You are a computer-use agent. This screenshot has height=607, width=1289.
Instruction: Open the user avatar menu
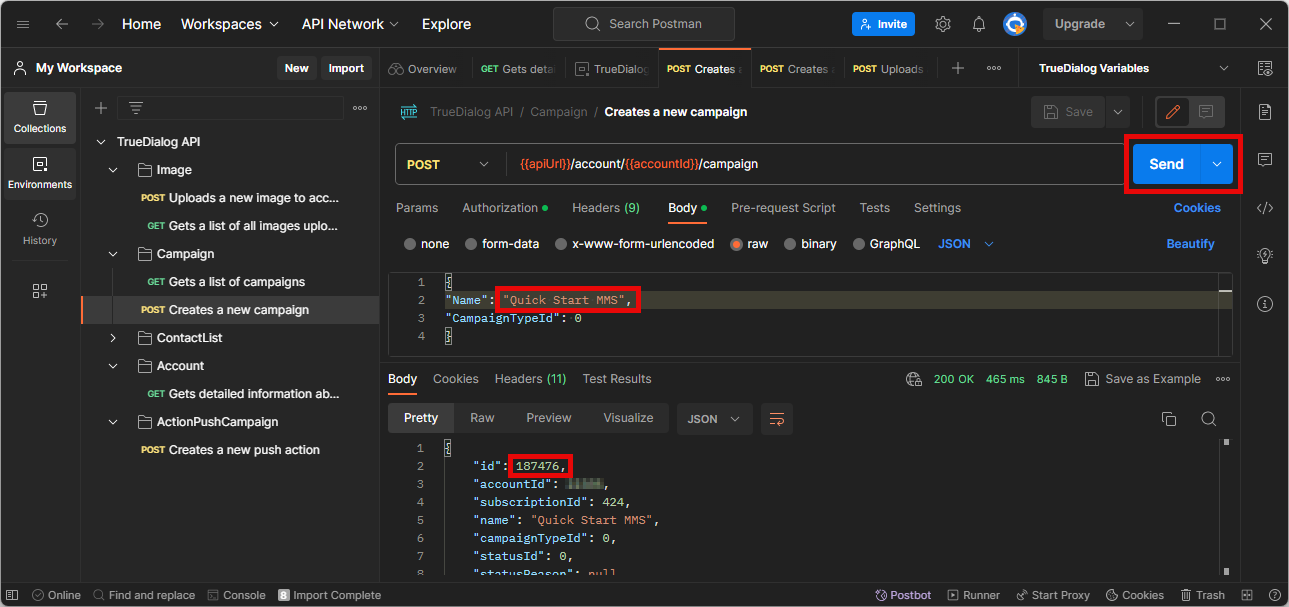click(1015, 24)
